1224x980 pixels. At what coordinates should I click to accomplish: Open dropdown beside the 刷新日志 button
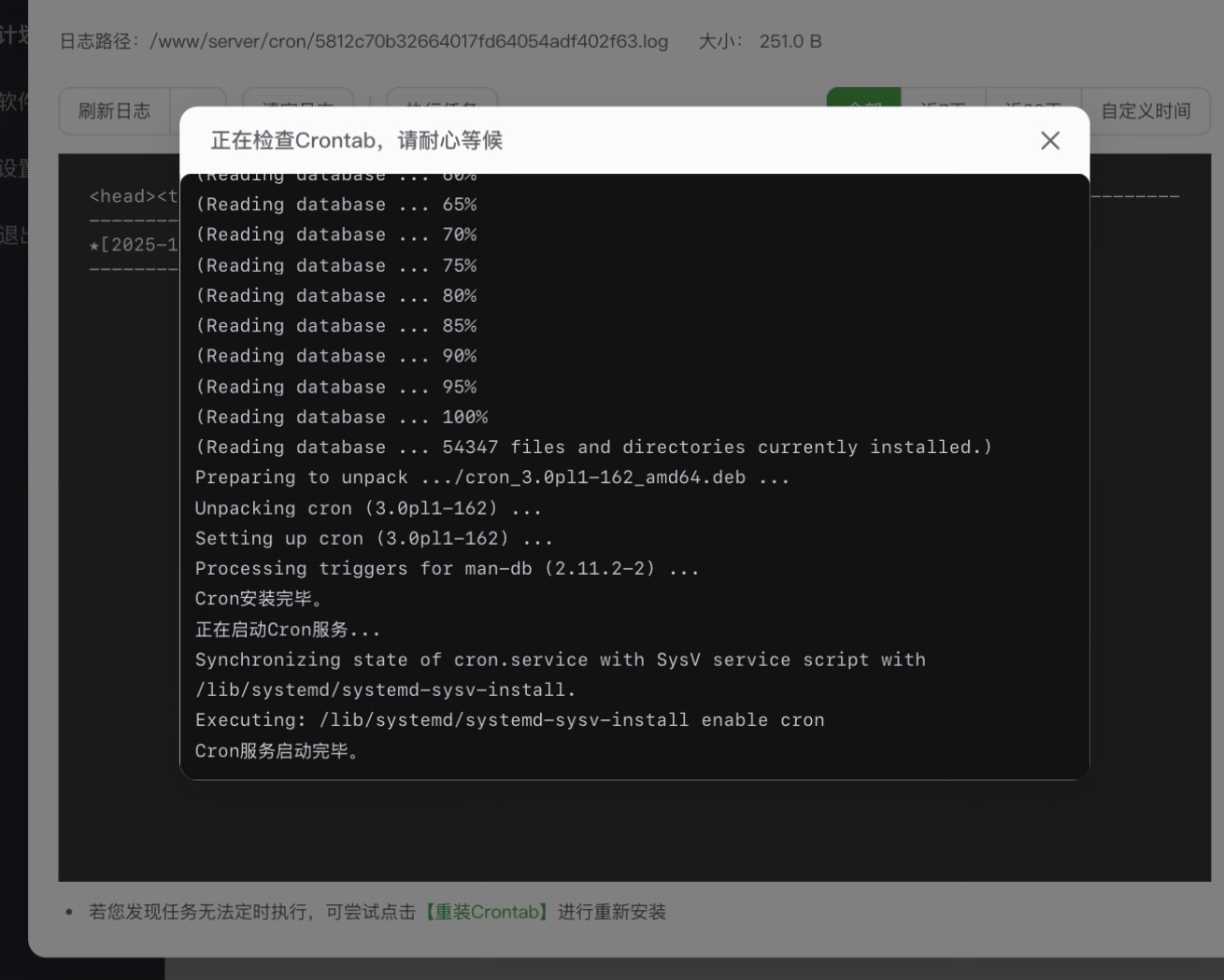point(198,98)
